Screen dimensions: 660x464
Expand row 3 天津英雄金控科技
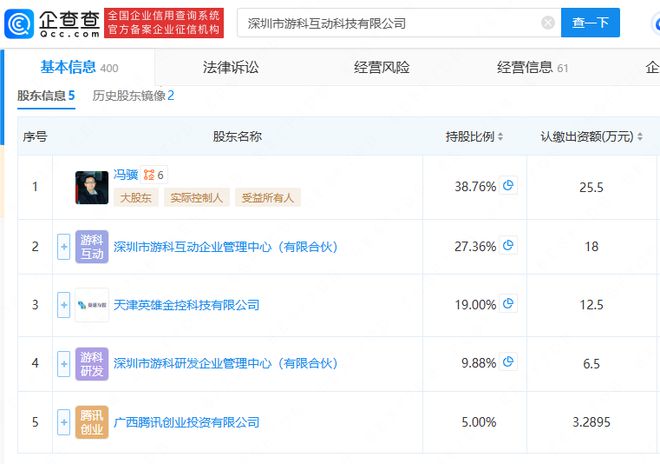point(64,305)
